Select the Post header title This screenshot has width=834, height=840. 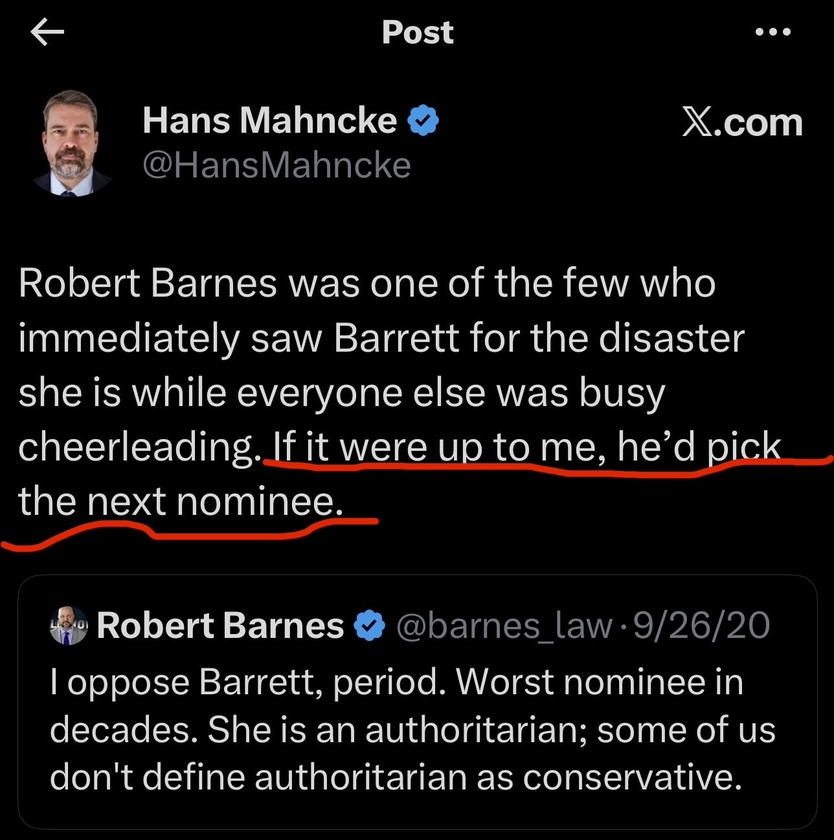pos(417,32)
